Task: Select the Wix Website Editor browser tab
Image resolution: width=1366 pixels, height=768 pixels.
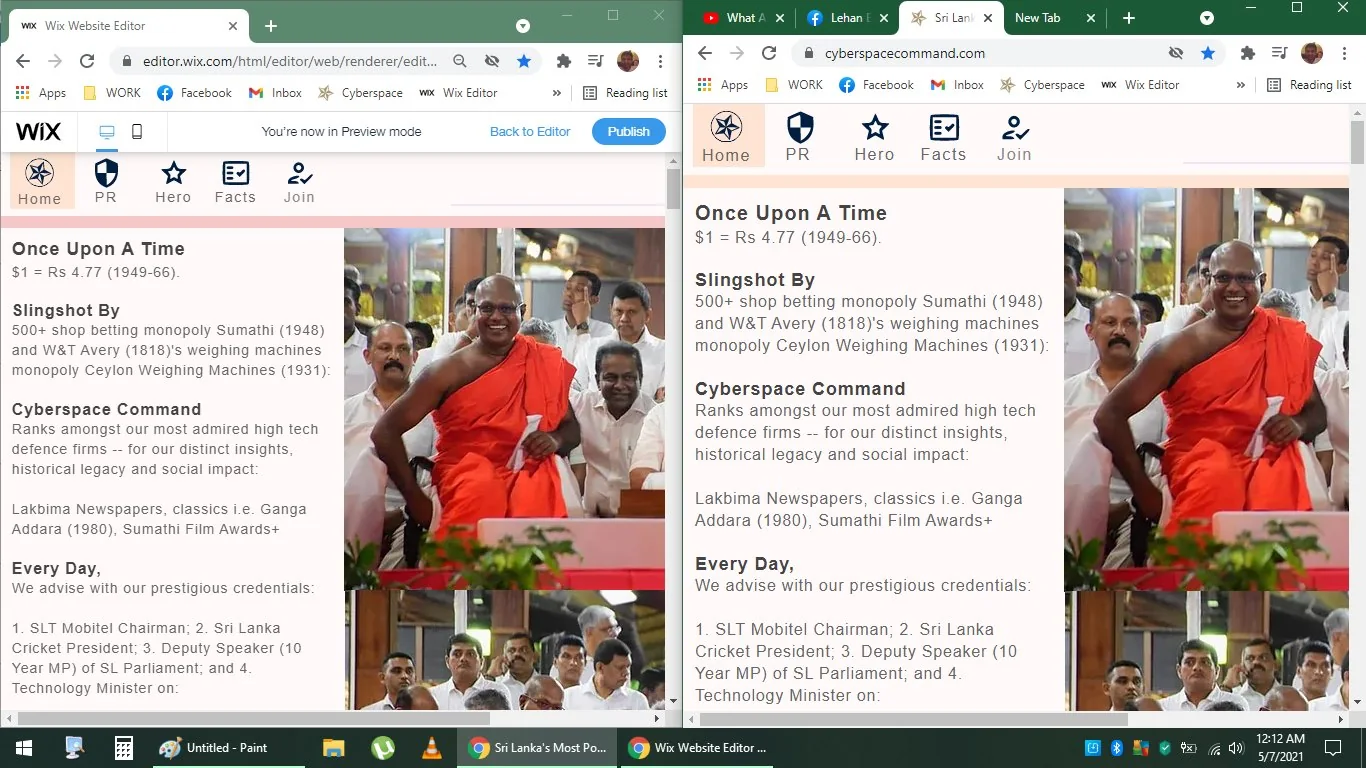Action: tap(128, 25)
